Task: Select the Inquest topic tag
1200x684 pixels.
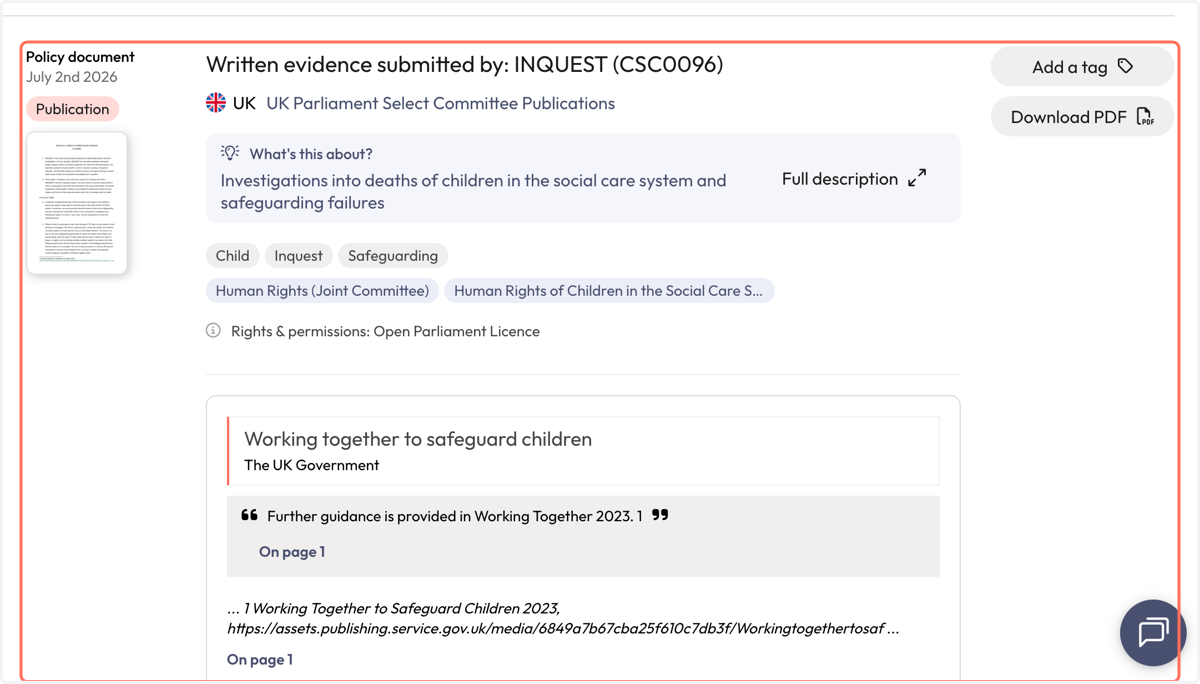Action: tap(298, 256)
